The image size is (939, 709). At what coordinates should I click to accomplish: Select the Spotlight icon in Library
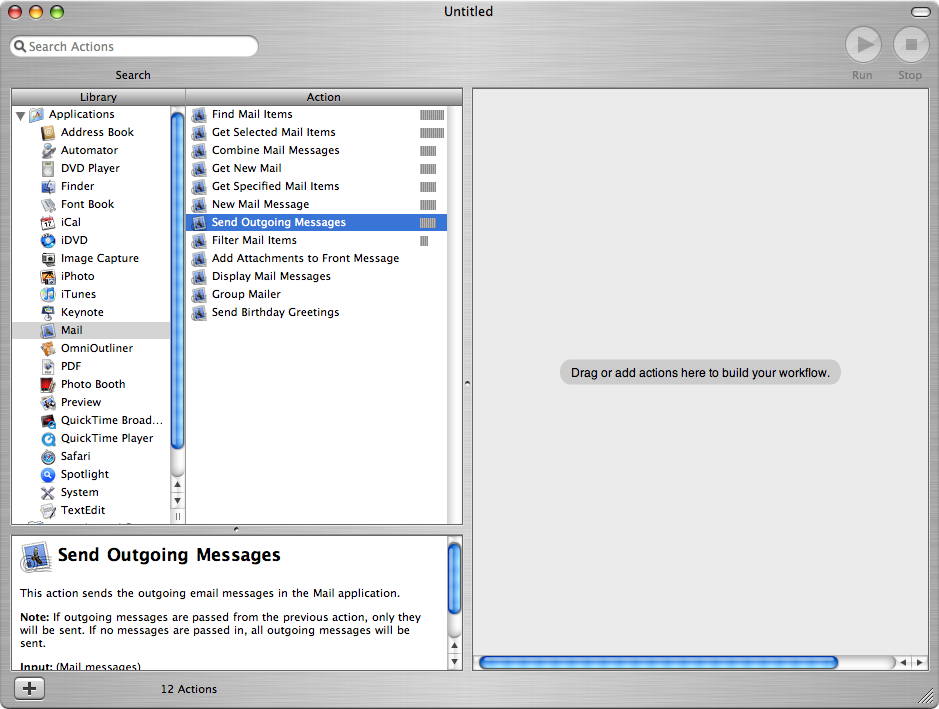[x=48, y=474]
